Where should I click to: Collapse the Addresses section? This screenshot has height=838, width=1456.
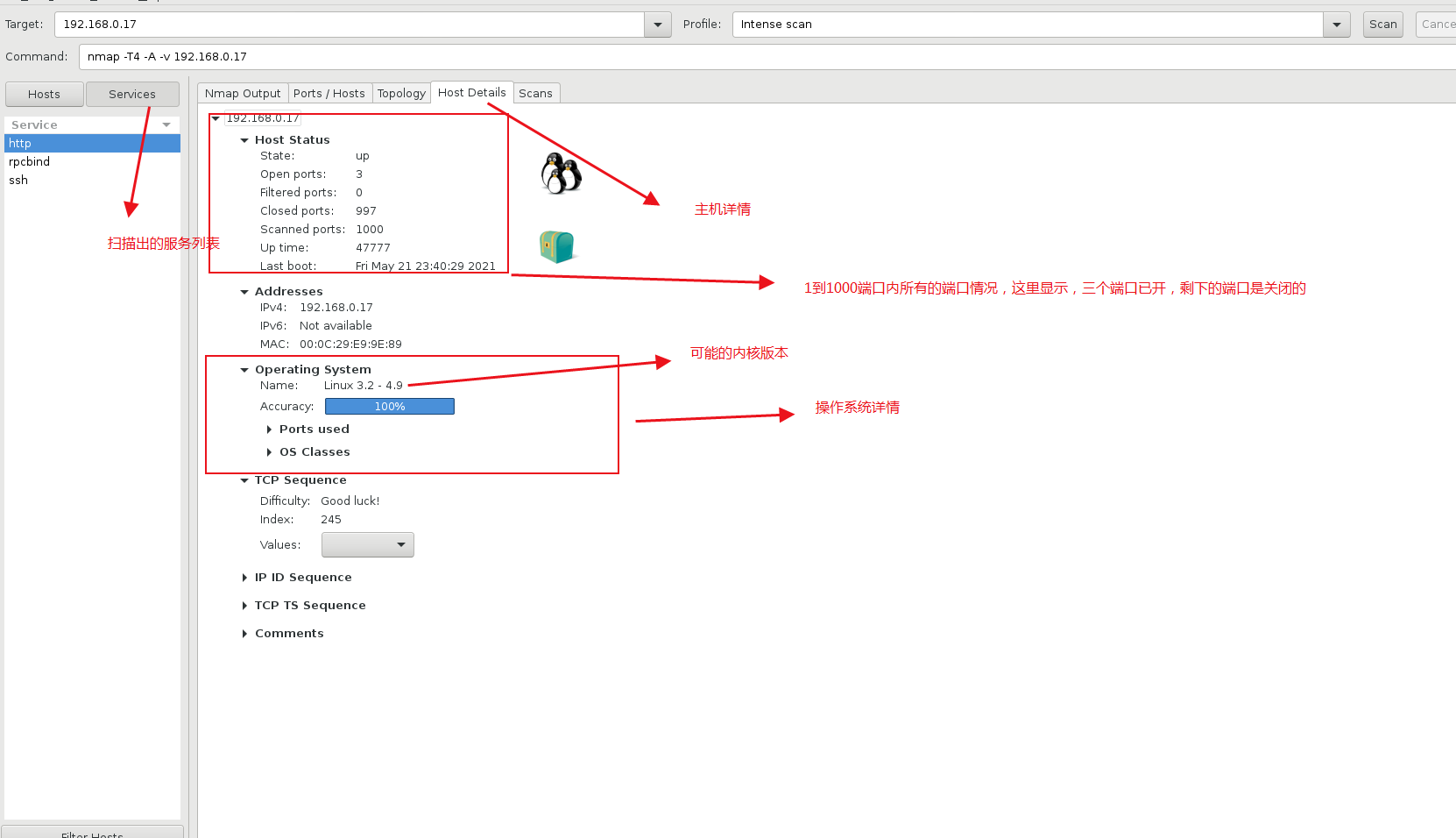[x=245, y=291]
